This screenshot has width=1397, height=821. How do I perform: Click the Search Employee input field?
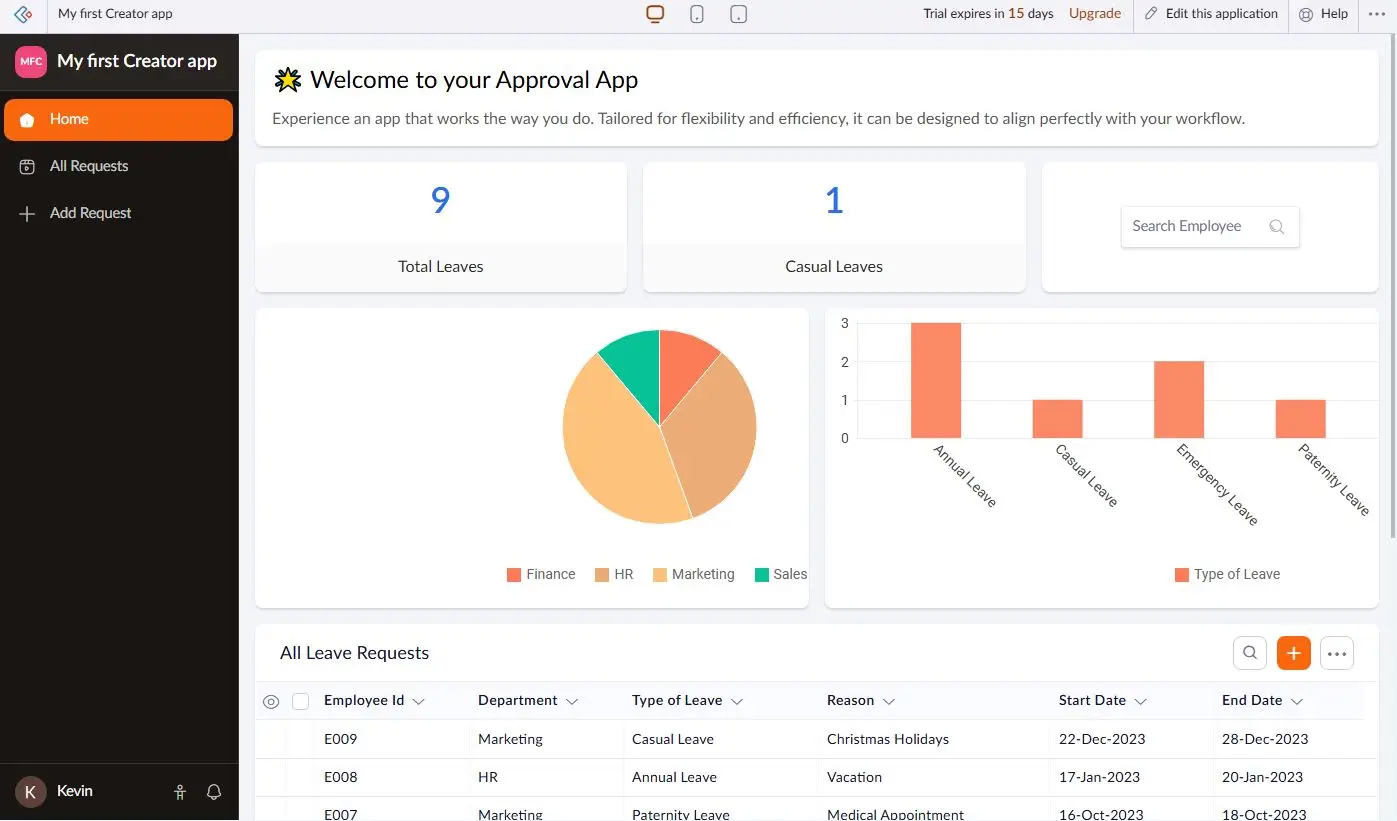[1196, 226]
